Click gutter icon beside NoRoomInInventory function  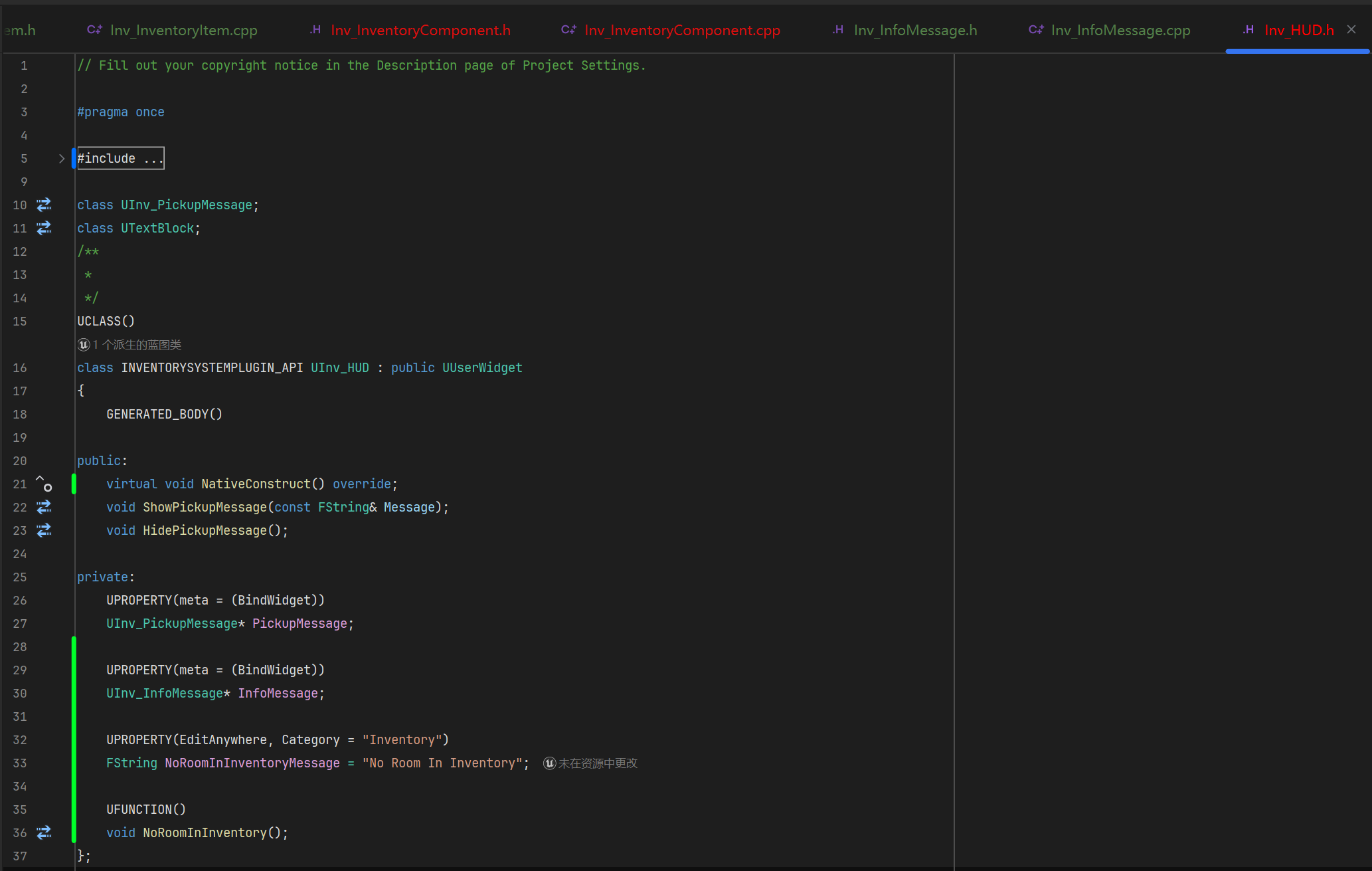click(44, 832)
